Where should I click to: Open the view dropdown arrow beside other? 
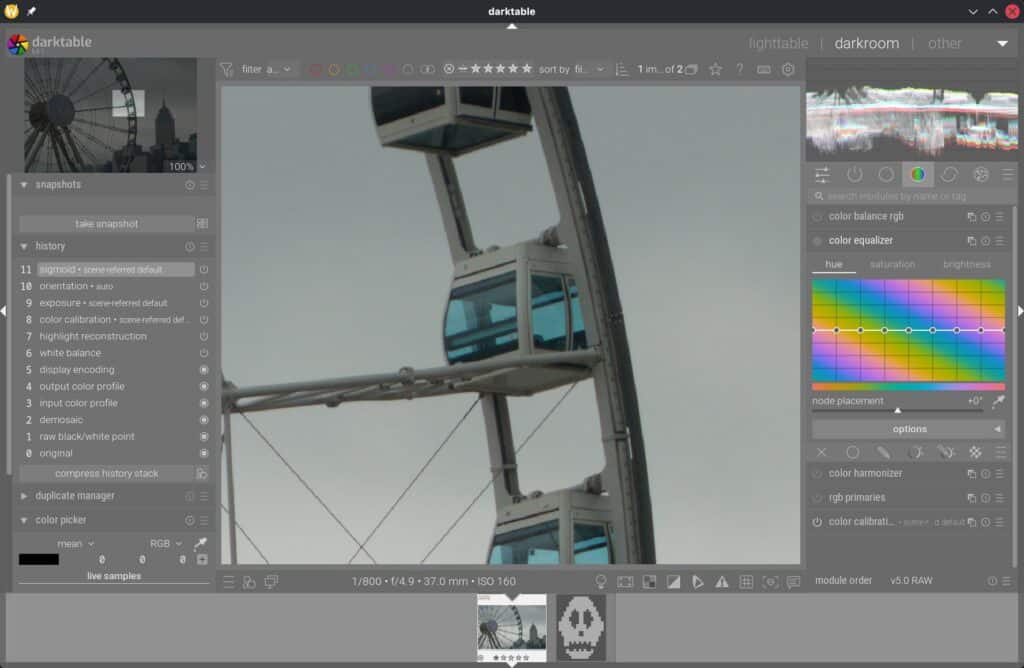click(x=1002, y=44)
